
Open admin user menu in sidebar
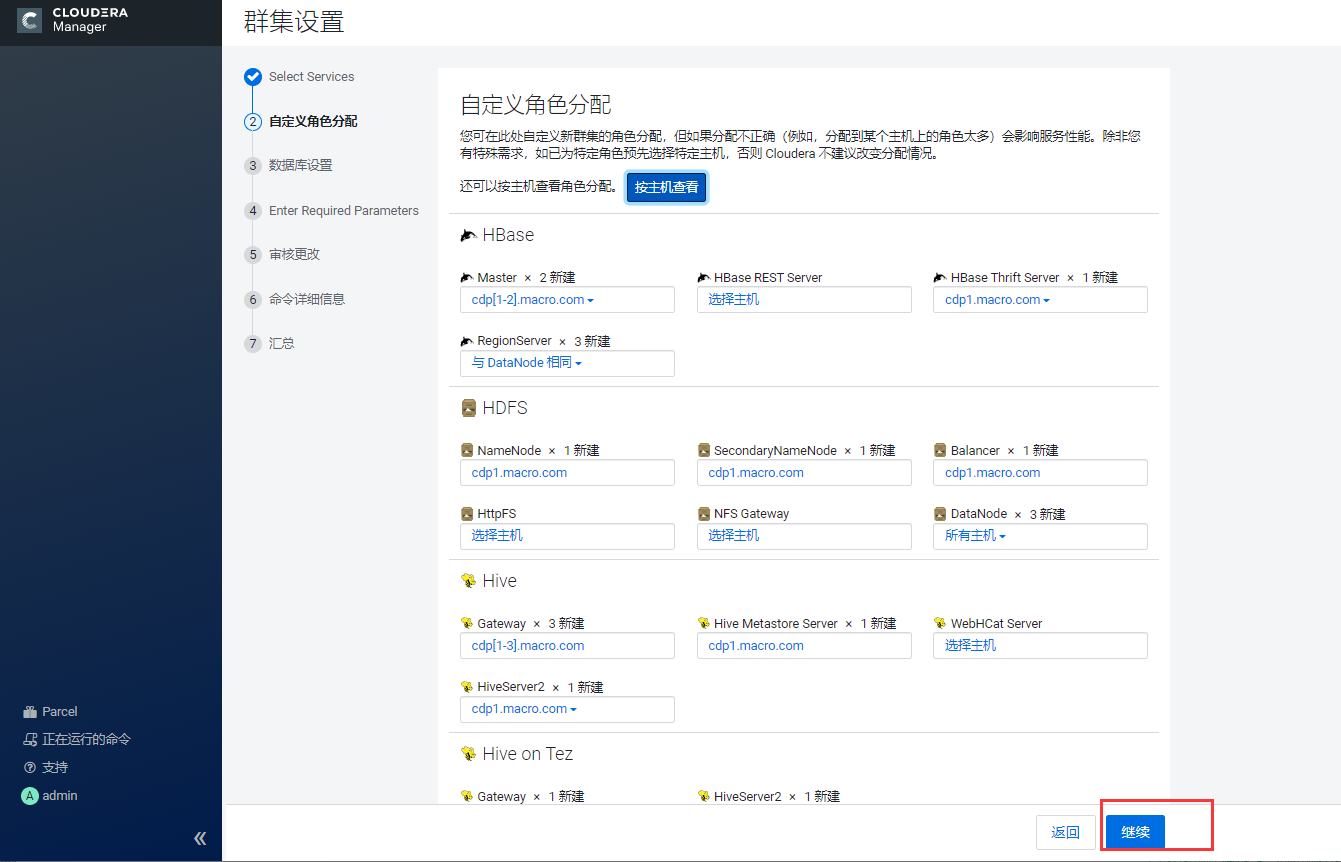(x=60, y=796)
